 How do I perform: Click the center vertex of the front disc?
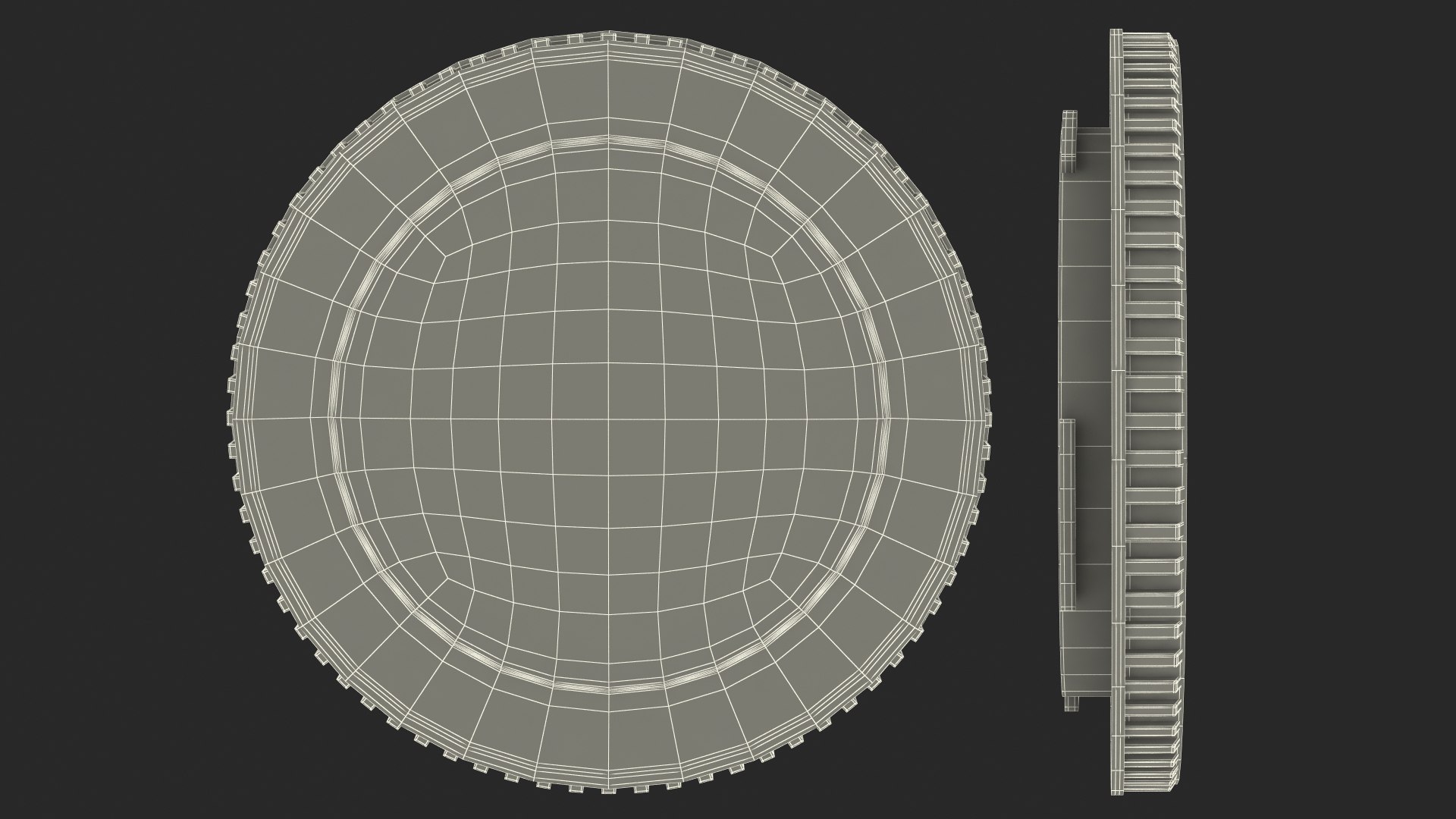point(609,419)
